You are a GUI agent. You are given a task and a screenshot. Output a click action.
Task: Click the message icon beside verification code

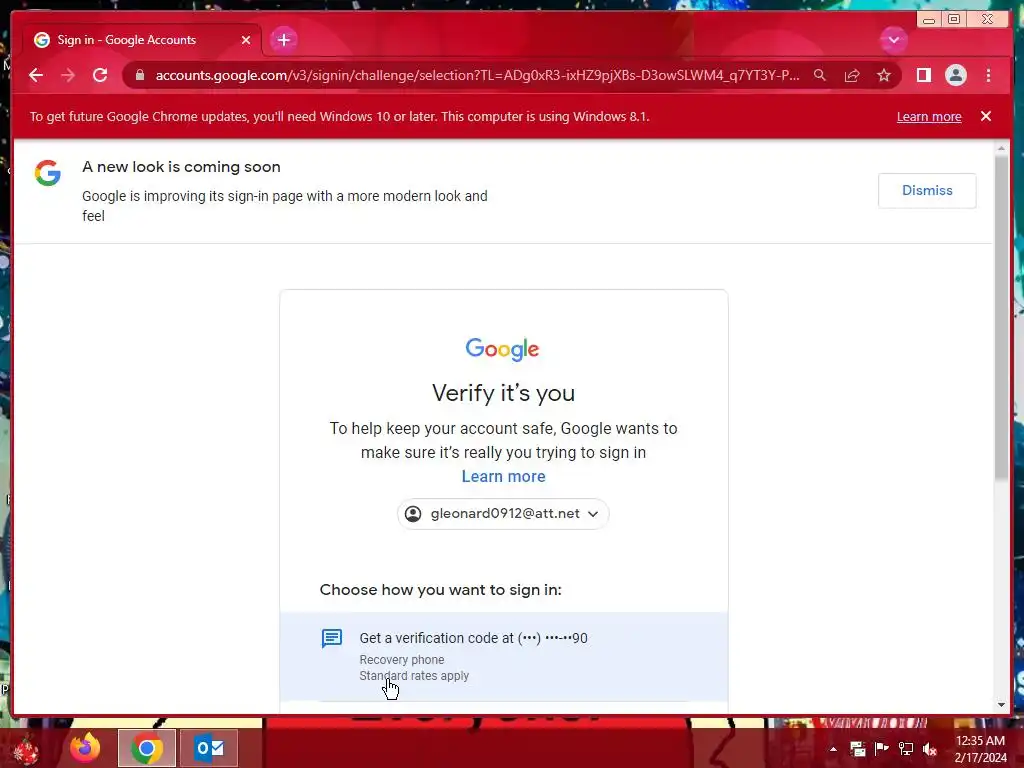pyautogui.click(x=332, y=639)
